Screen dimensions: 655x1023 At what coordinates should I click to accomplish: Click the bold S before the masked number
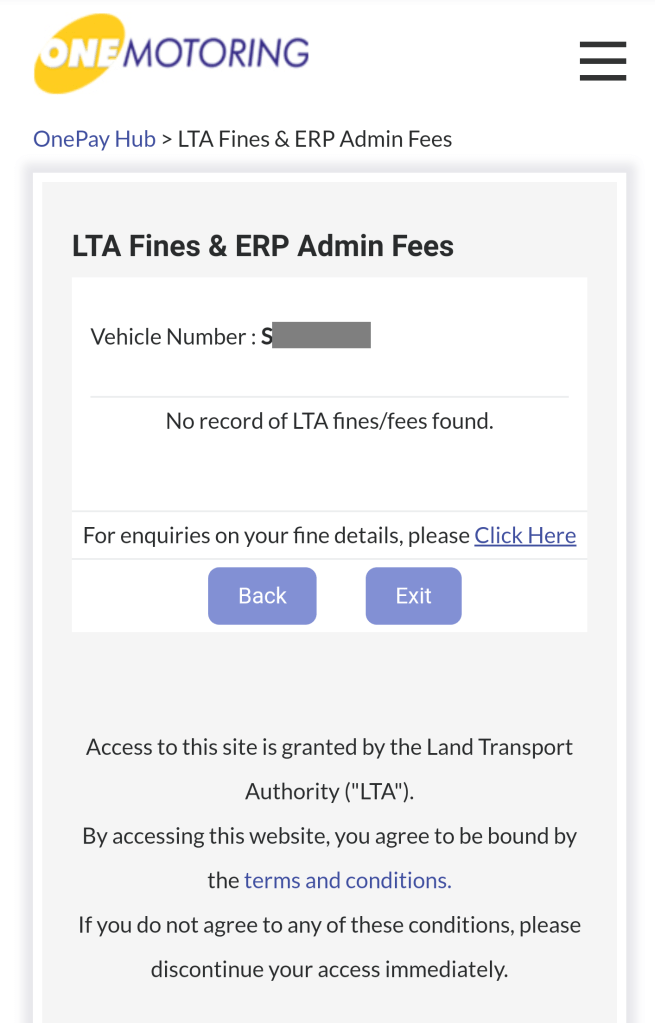(266, 336)
